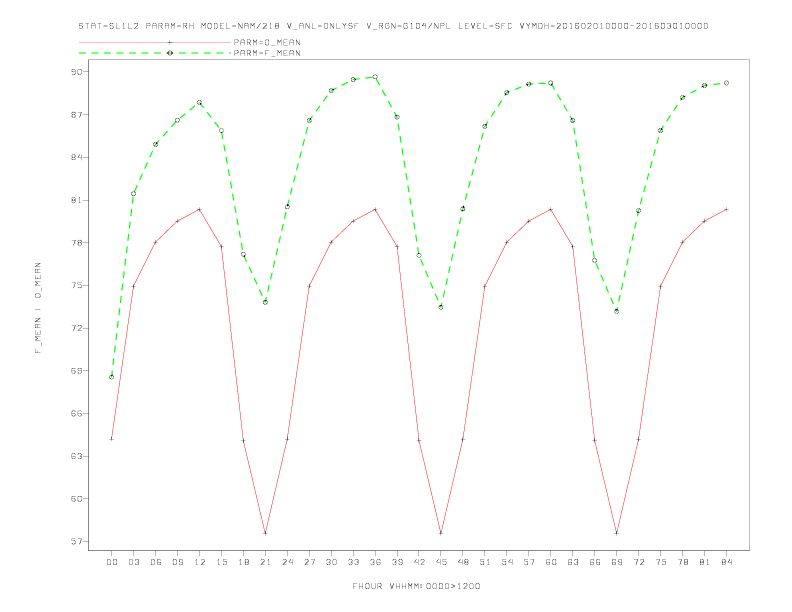
Task: Click the x-axis tick label 78
Action: coord(683,562)
